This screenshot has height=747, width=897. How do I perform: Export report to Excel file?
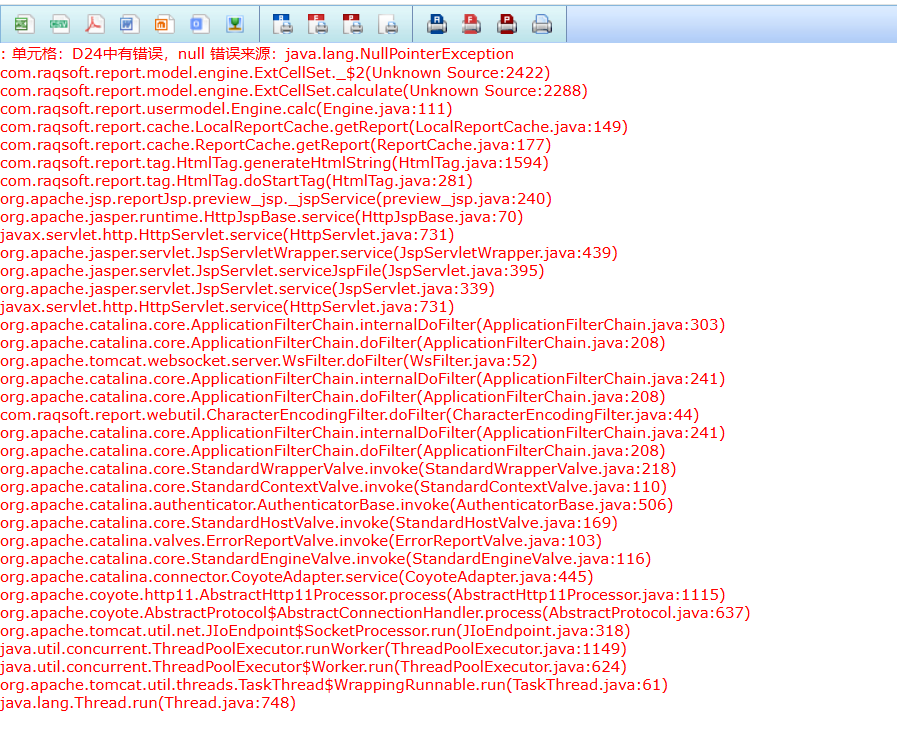[24, 24]
